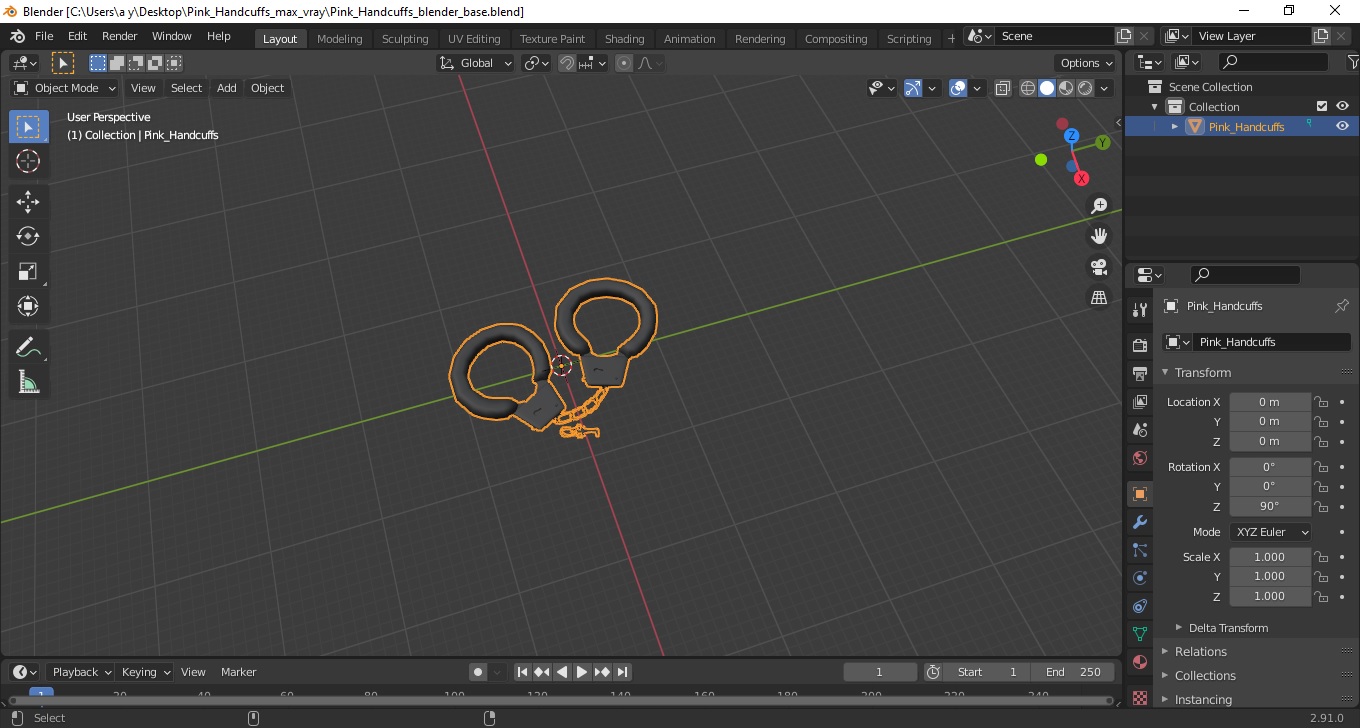Screen dimensions: 1360x728
Task: Open the Options dropdown in header
Action: pos(1087,62)
